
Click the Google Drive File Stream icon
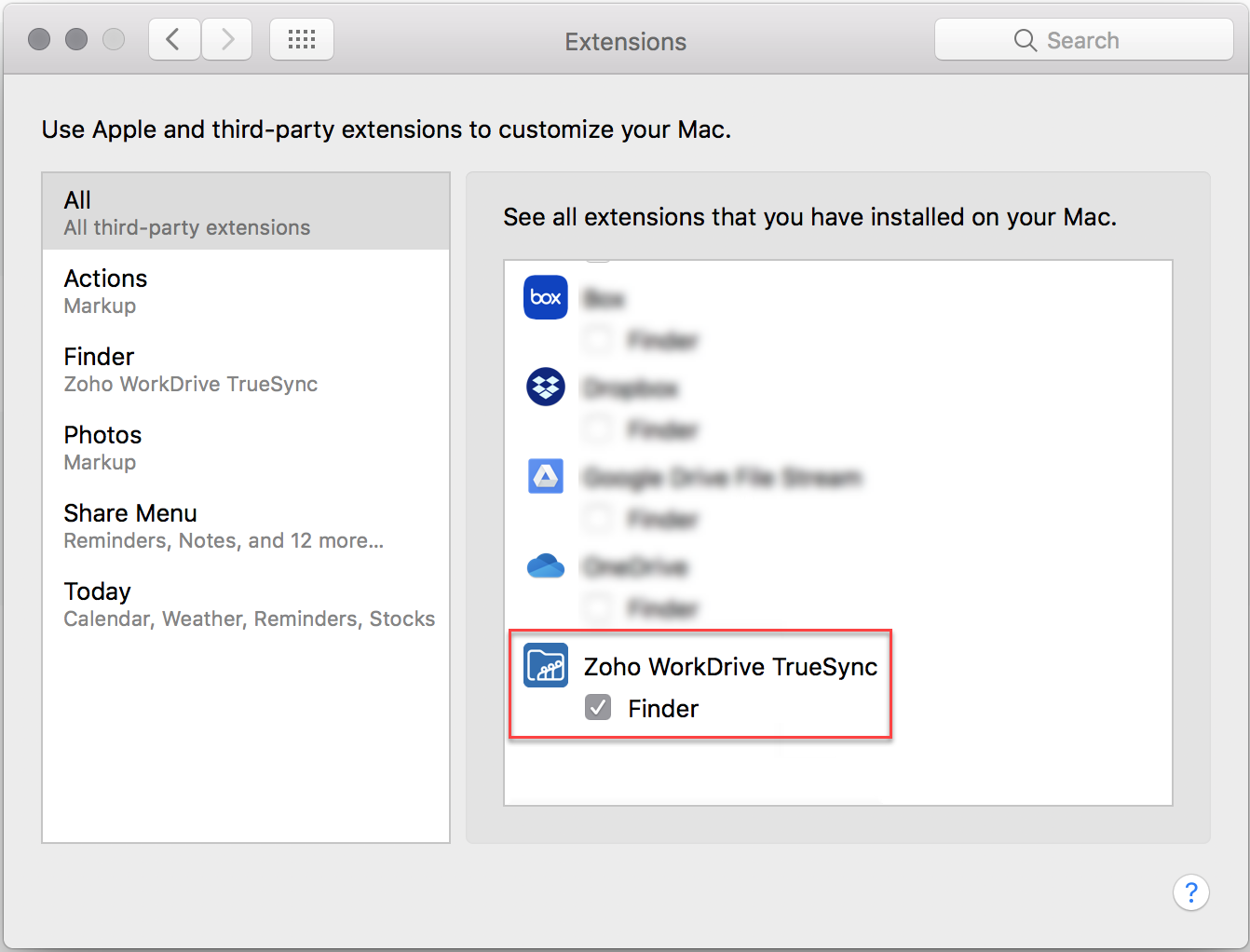(546, 476)
